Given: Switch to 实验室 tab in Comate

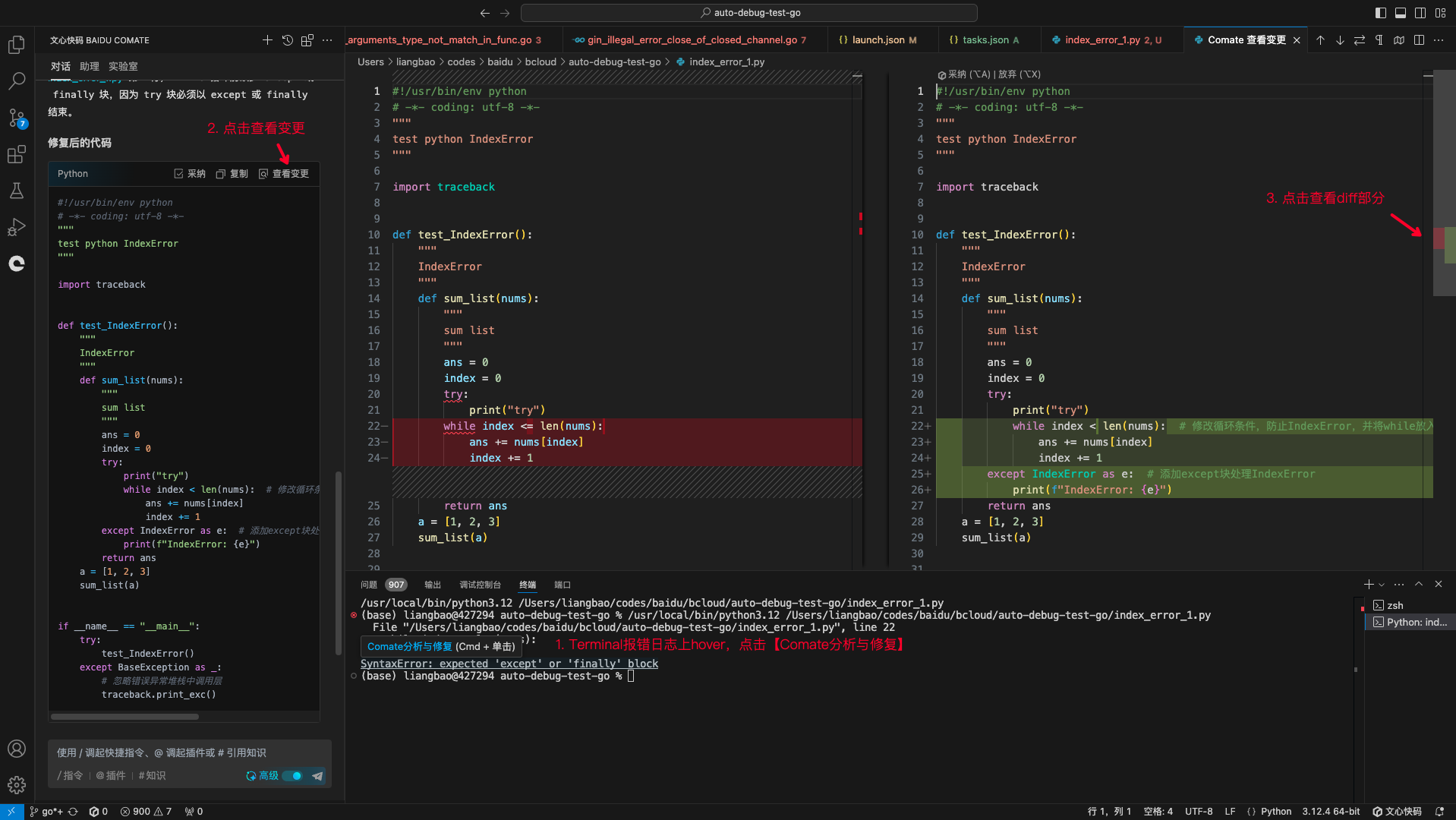Looking at the screenshot, I should pyautogui.click(x=123, y=67).
